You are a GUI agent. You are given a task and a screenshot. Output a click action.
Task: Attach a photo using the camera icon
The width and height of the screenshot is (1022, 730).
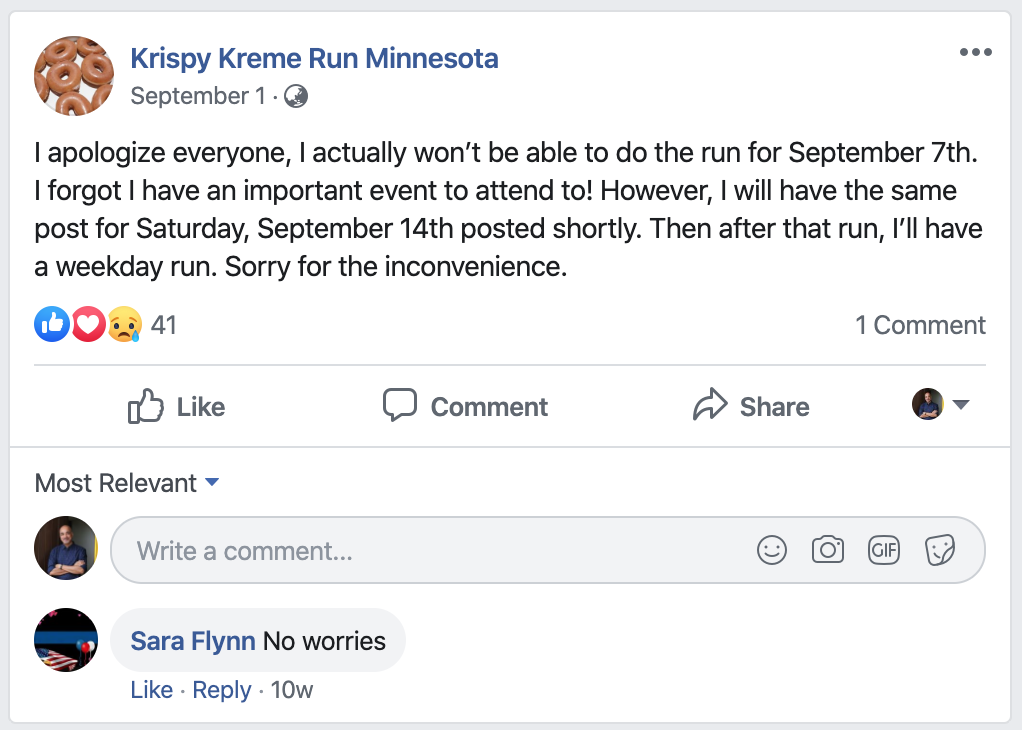(828, 550)
